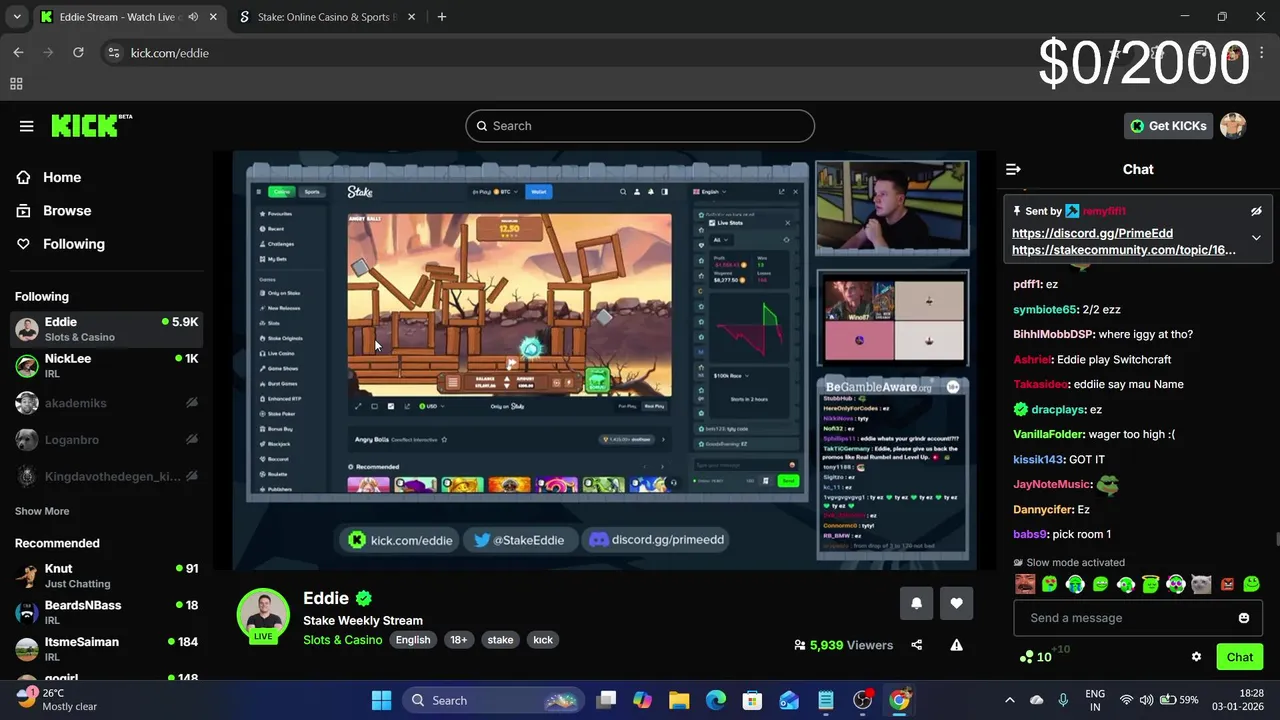Reload the current page
This screenshot has height=720, width=1280.
(x=78, y=52)
